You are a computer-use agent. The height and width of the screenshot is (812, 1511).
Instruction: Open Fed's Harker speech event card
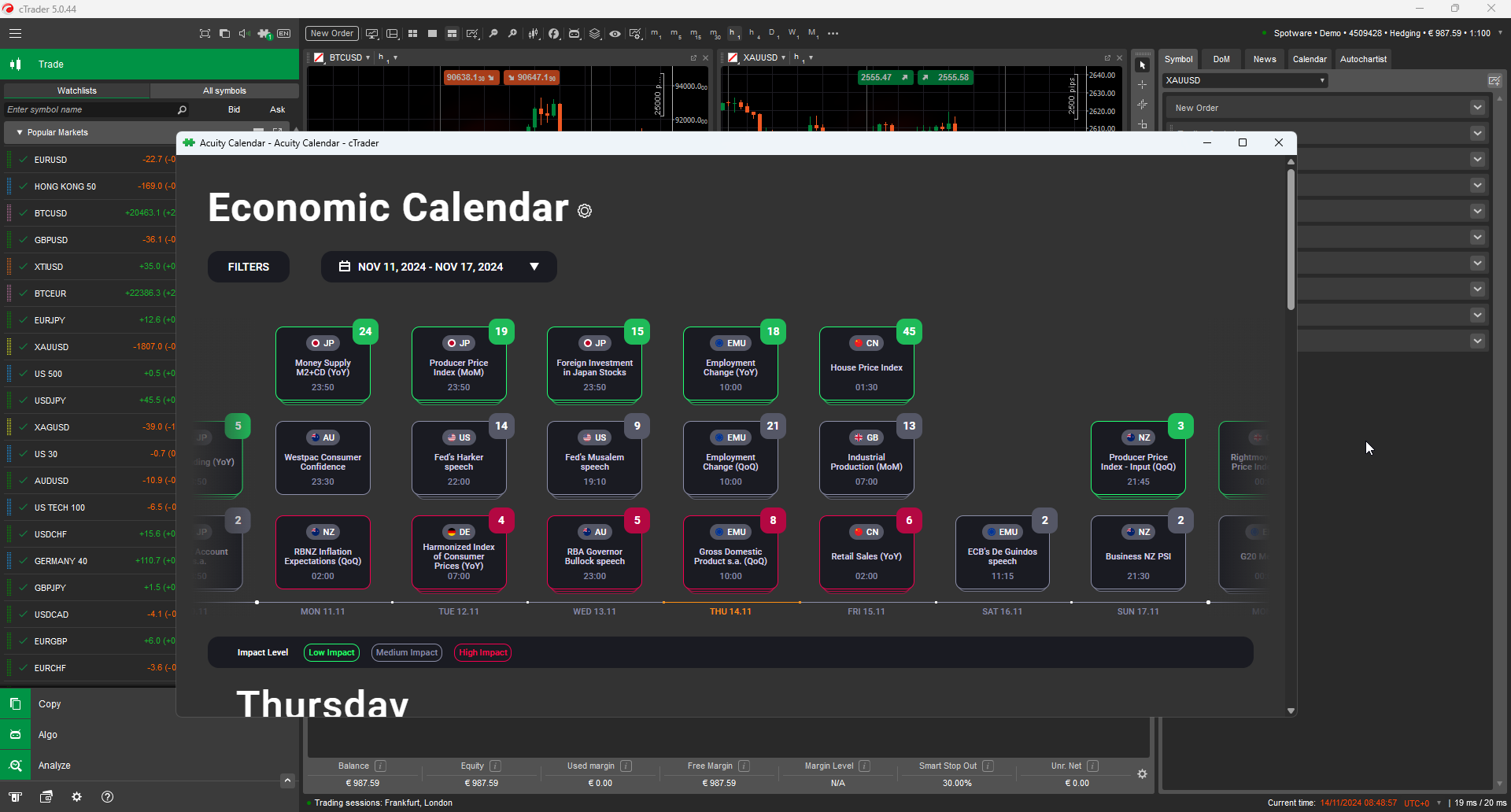pos(459,459)
